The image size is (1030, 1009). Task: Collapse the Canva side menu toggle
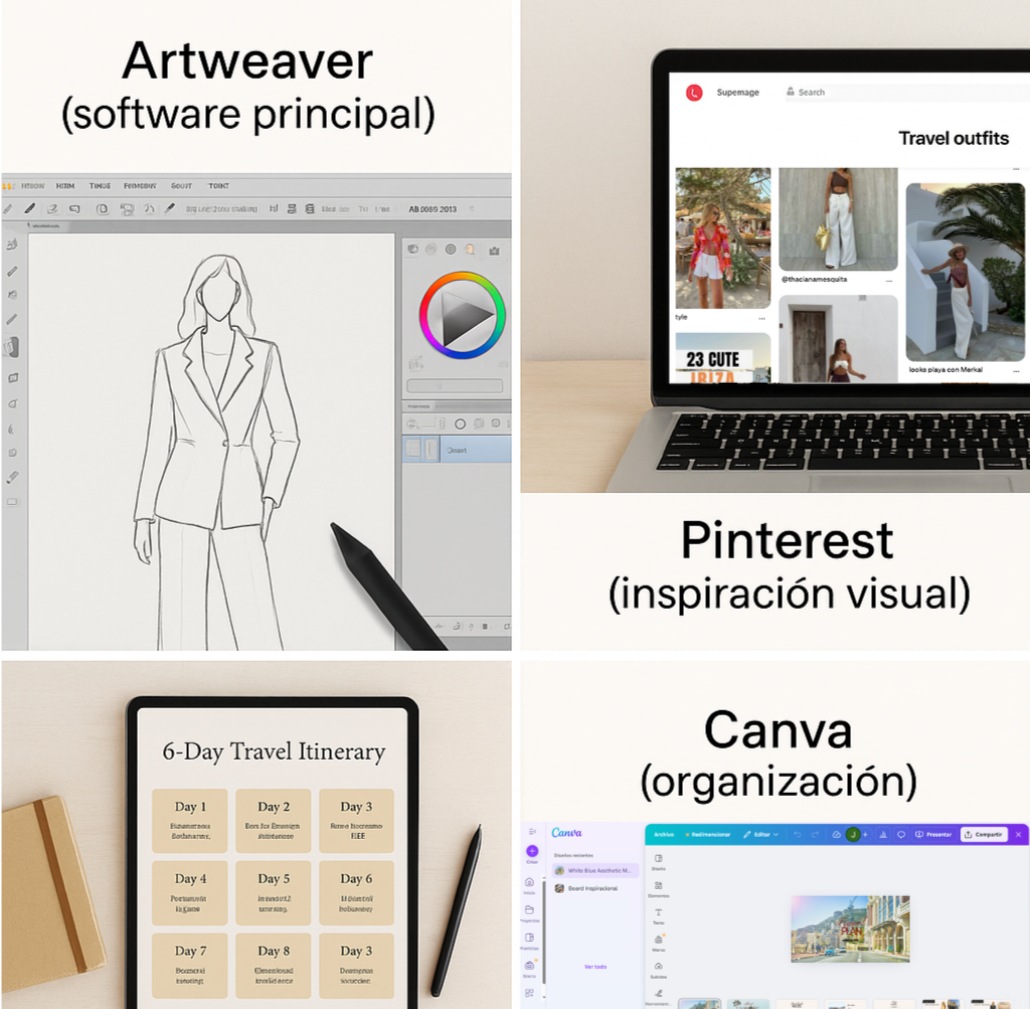[x=532, y=832]
